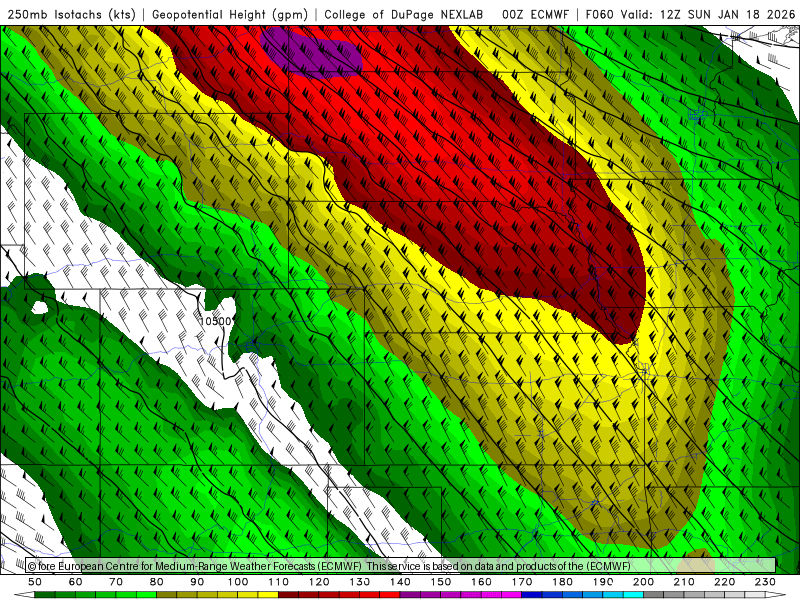Click the "50" color scale label
800x600 pixels.
pos(35,582)
